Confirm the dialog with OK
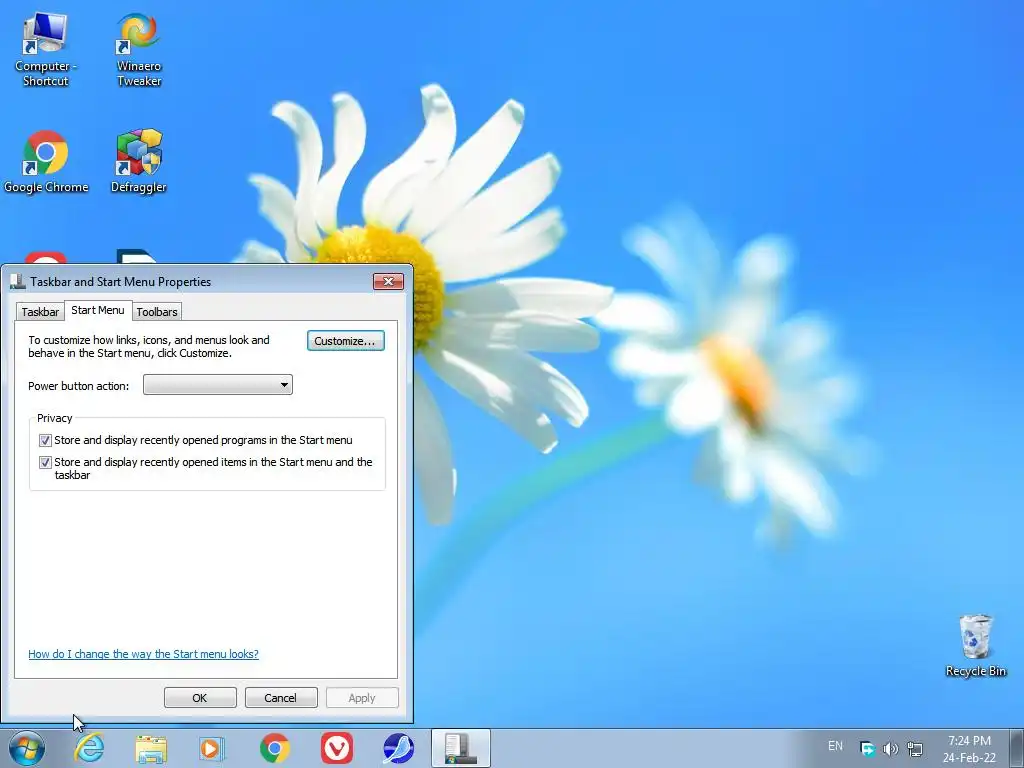 tap(200, 697)
